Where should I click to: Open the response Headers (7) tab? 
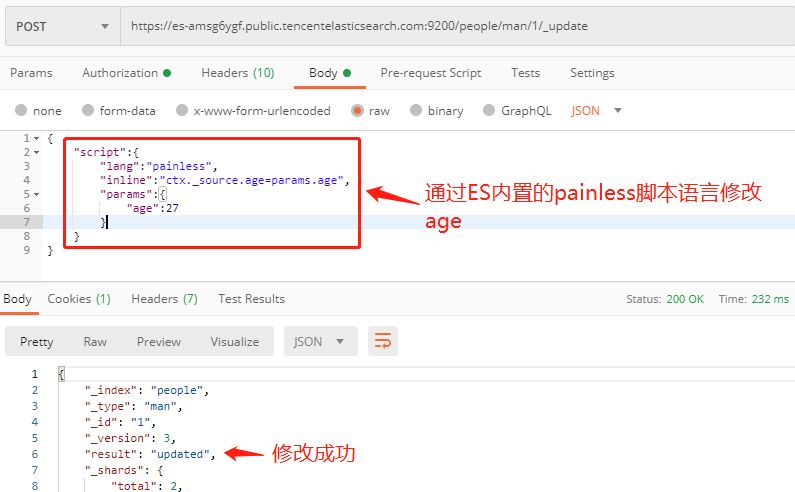164,299
